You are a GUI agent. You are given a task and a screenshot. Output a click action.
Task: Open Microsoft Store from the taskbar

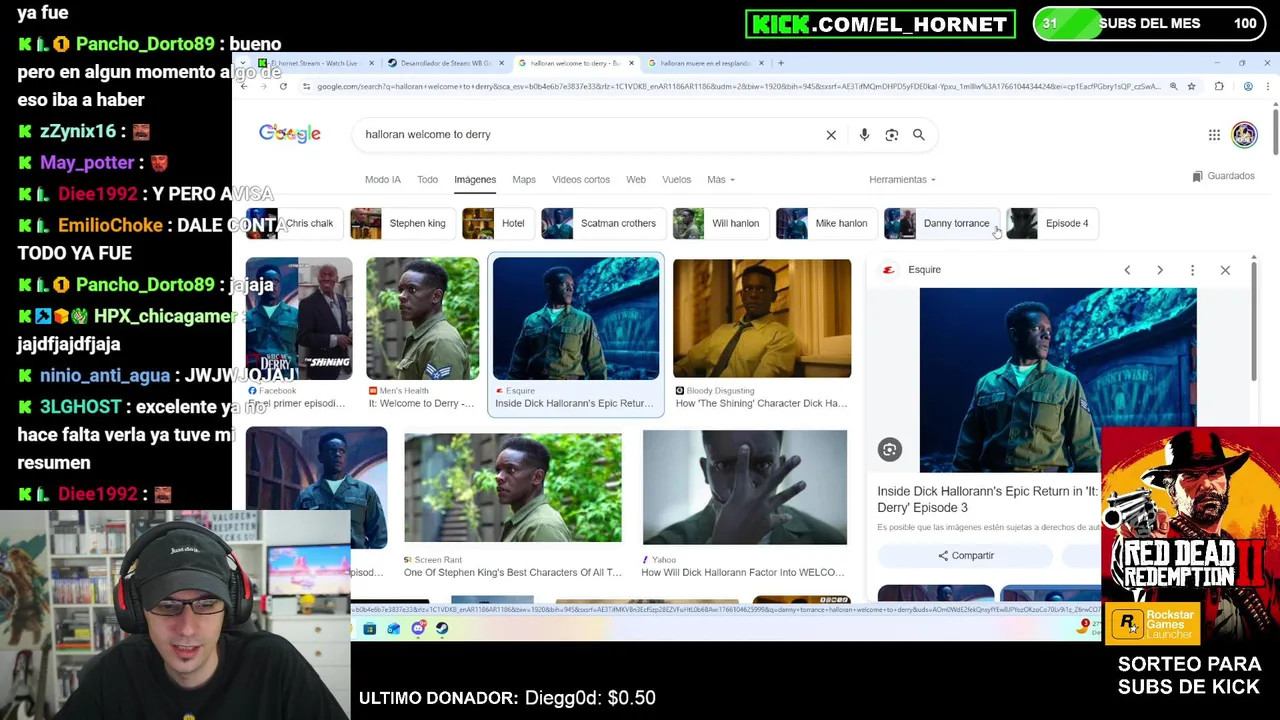click(370, 629)
